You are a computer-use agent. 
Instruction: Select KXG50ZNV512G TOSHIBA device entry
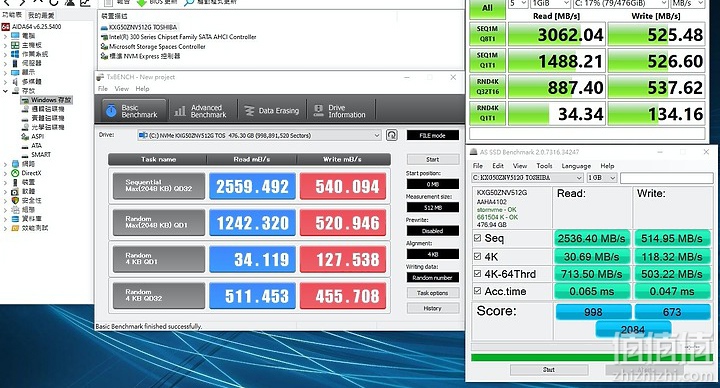click(143, 27)
